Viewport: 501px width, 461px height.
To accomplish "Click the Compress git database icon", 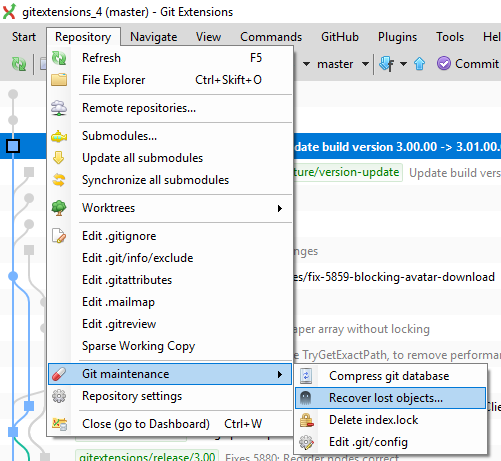I will click(x=306, y=376).
